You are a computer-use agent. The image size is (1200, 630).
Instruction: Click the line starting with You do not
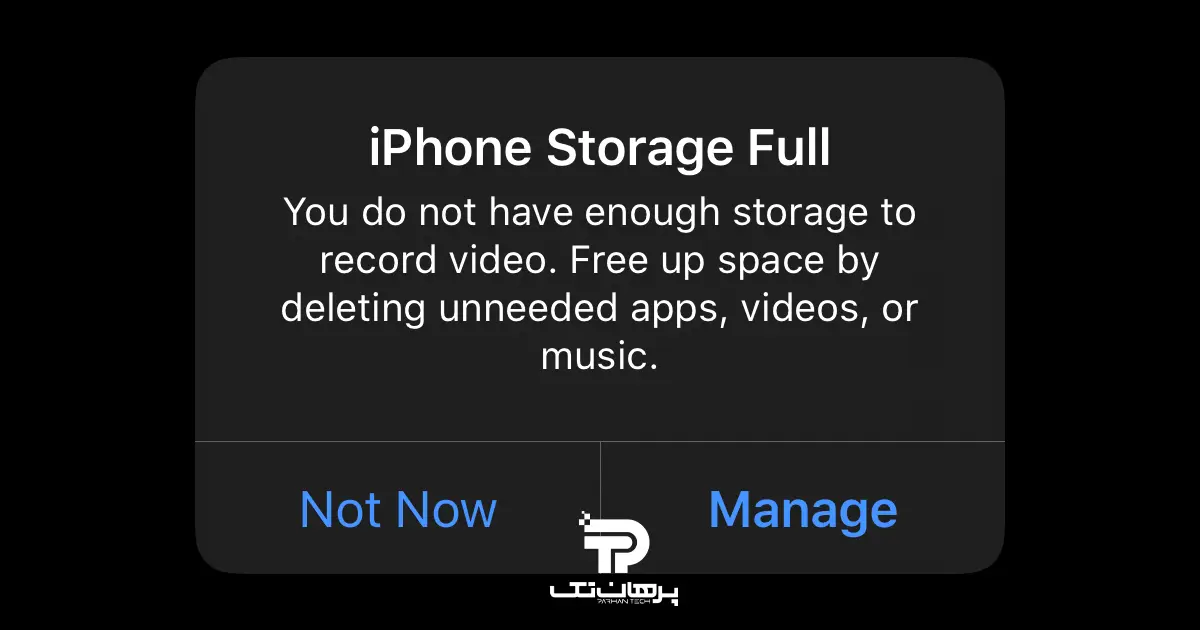[600, 212]
